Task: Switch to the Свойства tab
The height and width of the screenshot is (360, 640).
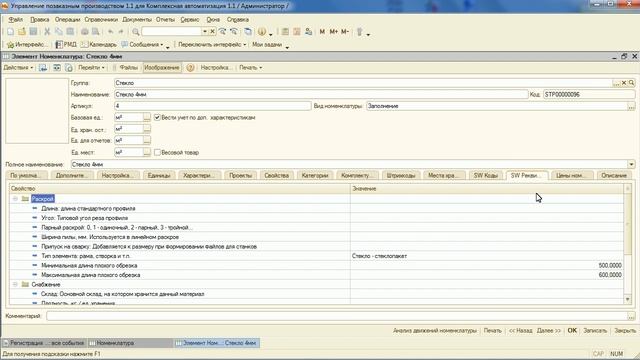Action: [276, 176]
